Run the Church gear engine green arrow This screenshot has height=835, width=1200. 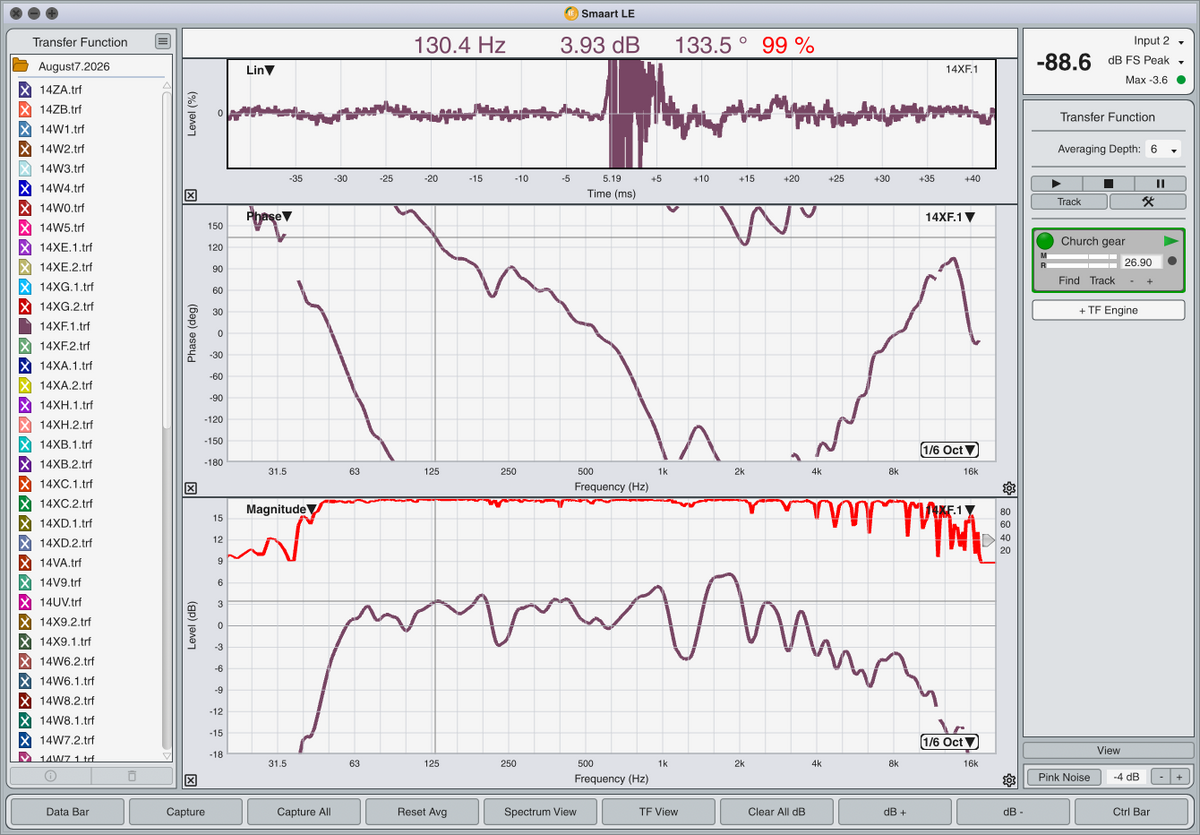coord(1171,241)
